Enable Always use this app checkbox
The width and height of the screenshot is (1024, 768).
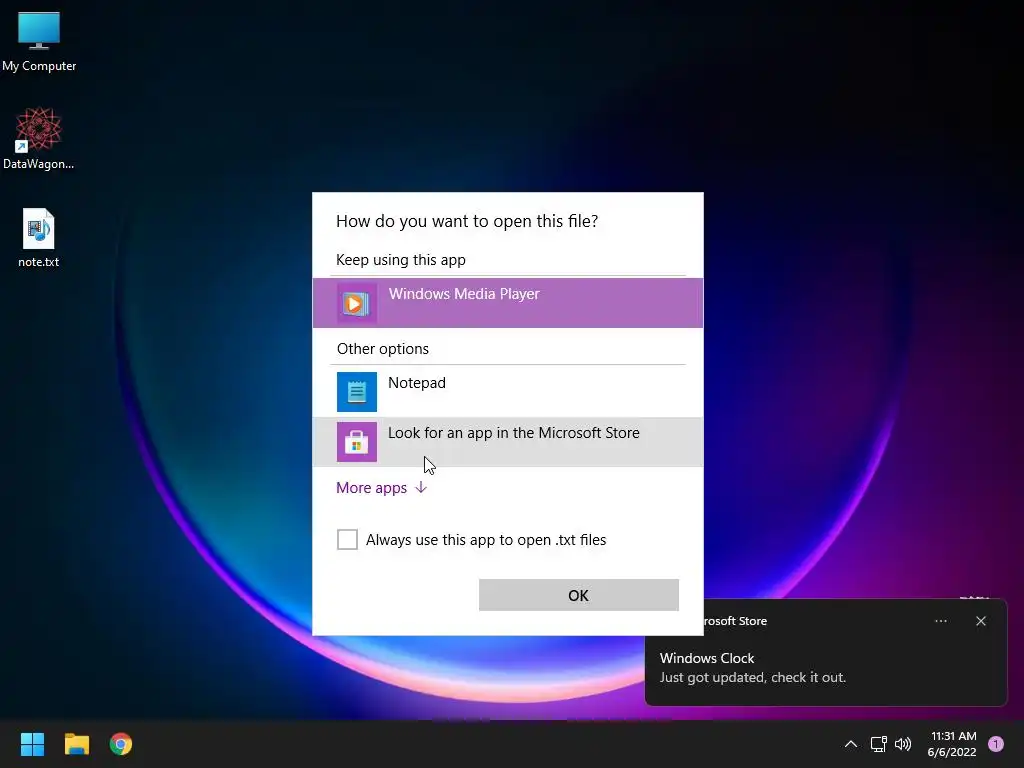347,539
